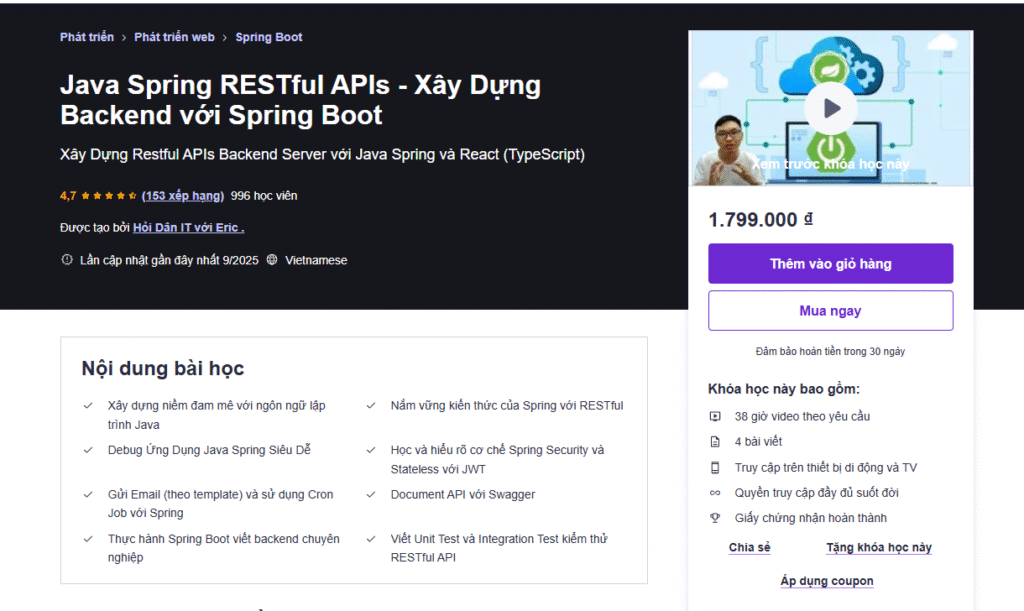Expand the Áp dụng coupon option
This screenshot has width=1024, height=611.
[x=826, y=581]
